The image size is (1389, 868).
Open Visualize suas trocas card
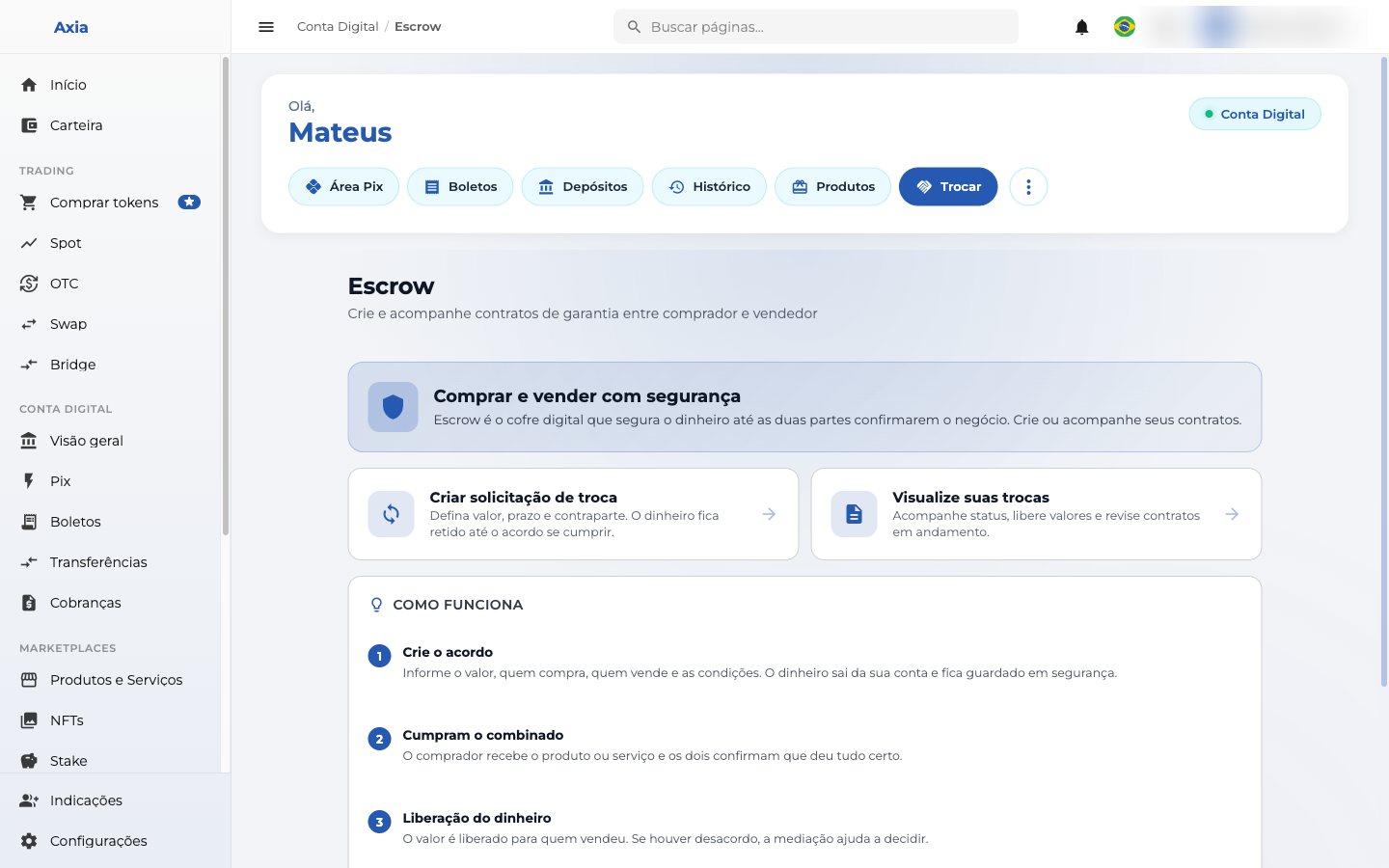point(1036,514)
